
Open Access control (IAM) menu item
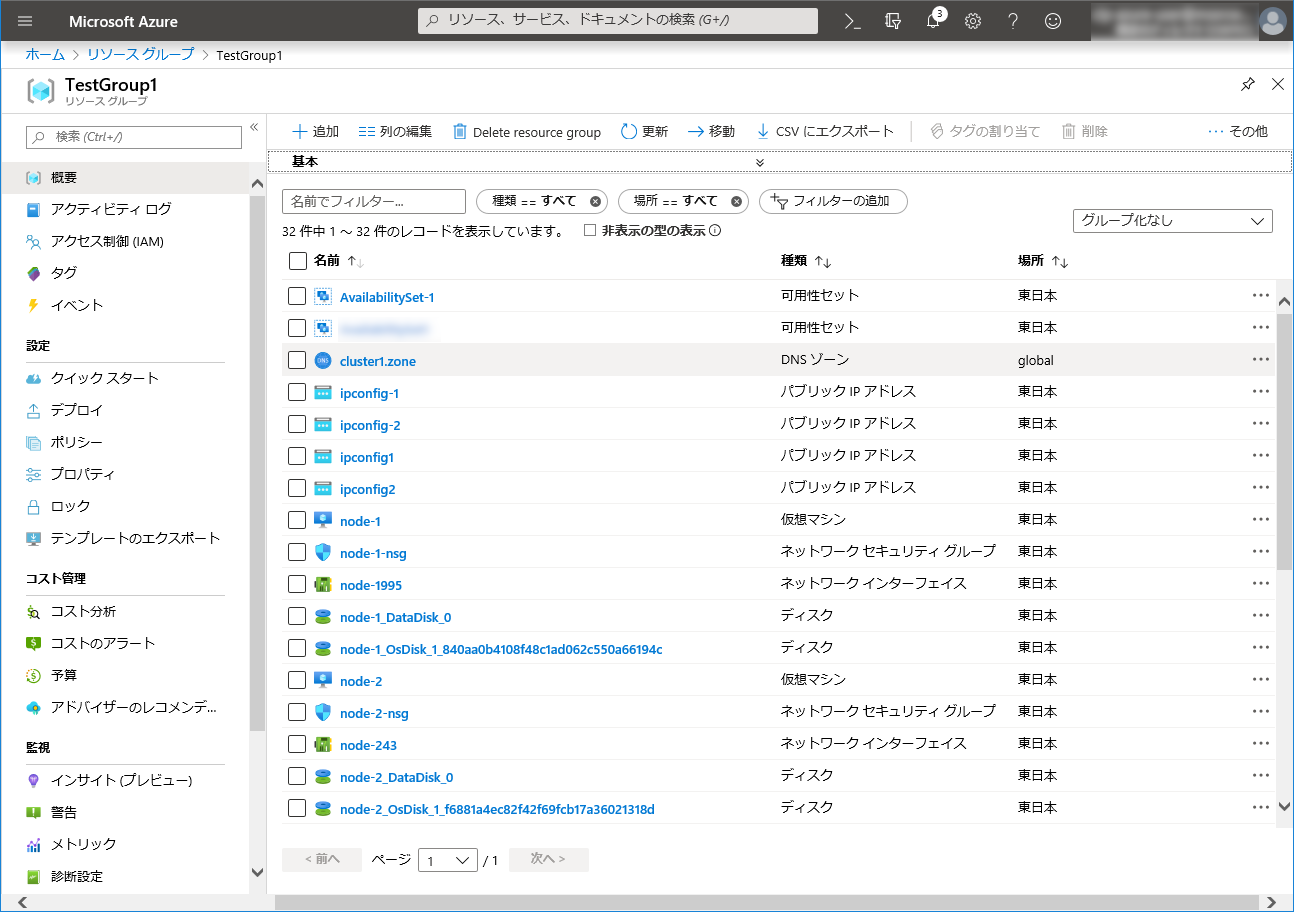pos(107,241)
